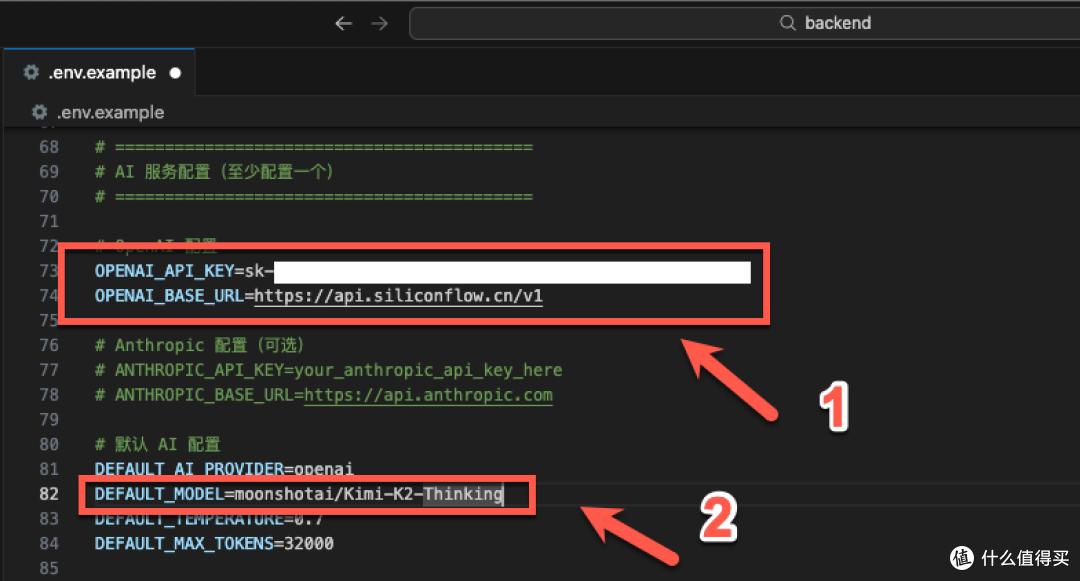Click the ANTHROPIC_API_KEY commented line
Screen dimensions: 1080x581
(x=329, y=370)
